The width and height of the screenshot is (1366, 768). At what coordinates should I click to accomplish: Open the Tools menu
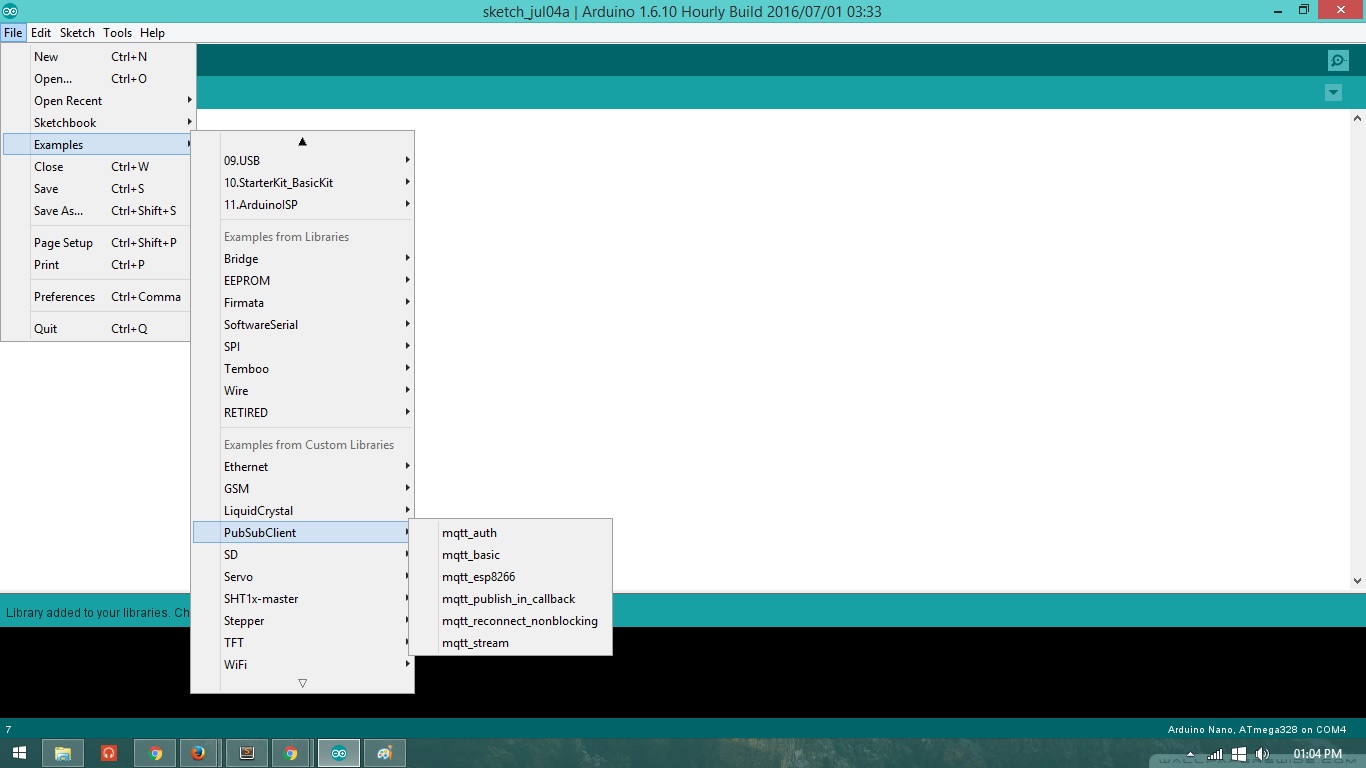click(117, 33)
